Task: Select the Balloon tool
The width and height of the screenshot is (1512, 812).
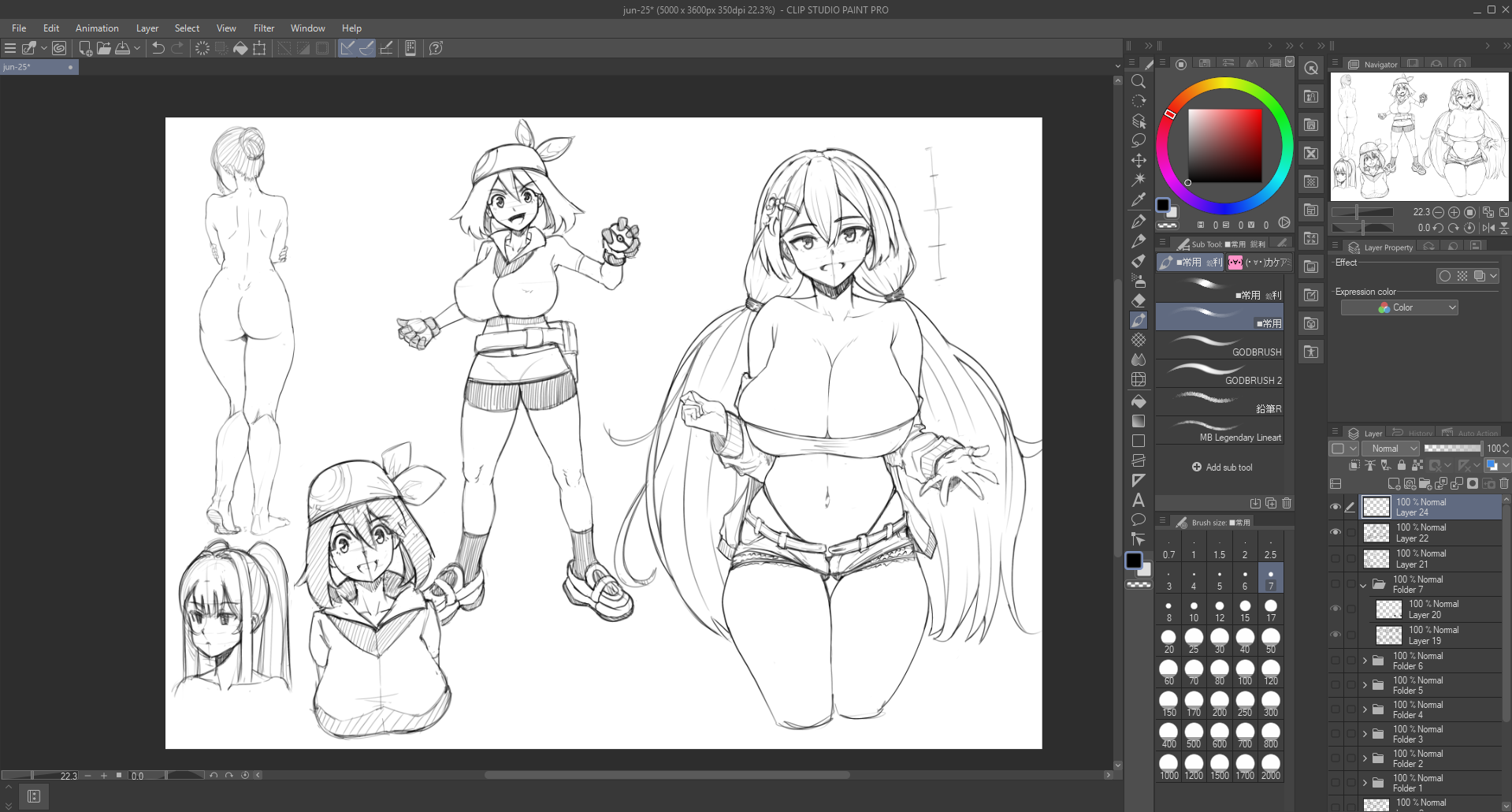Action: 1139,520
